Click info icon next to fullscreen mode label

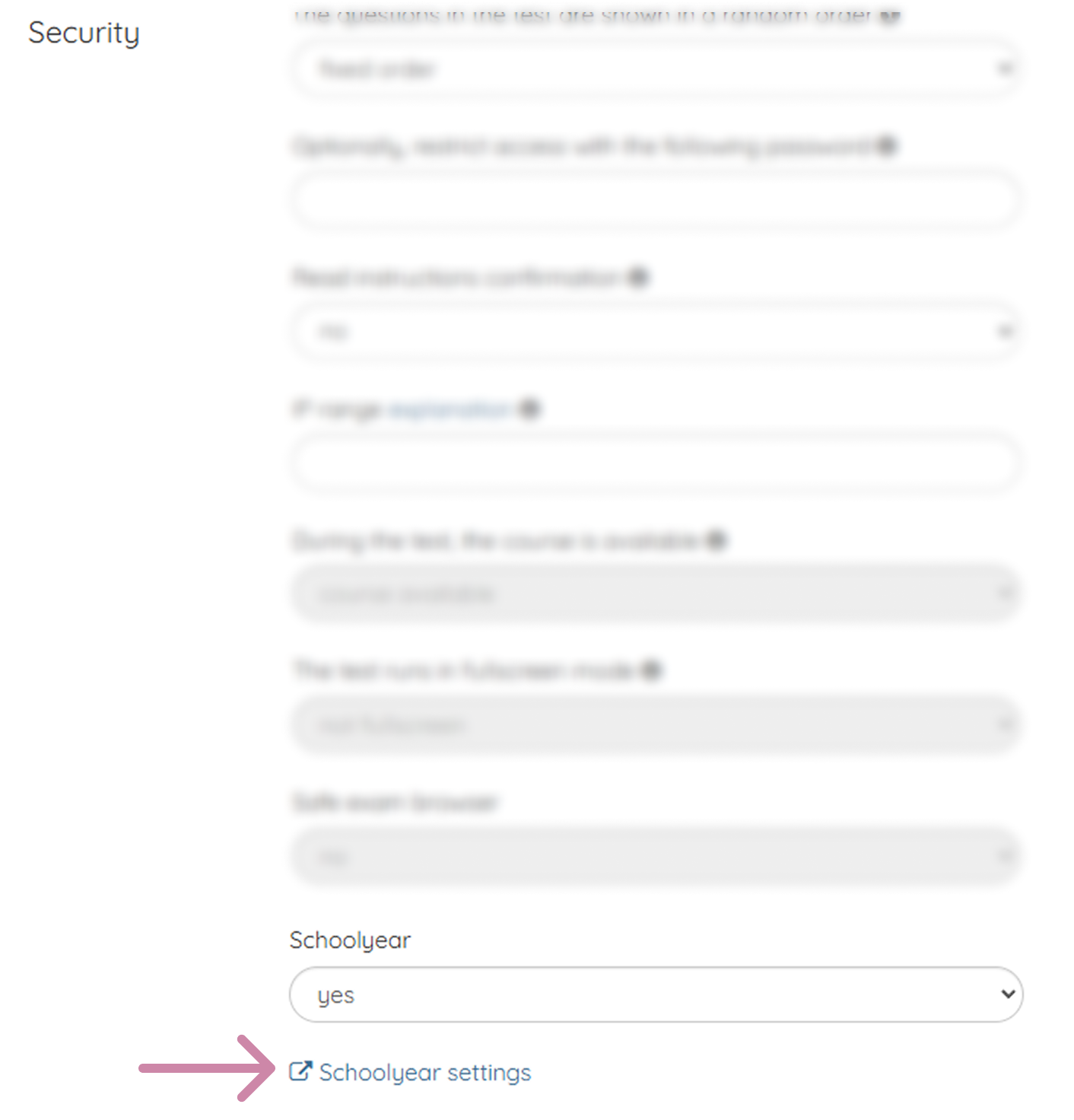tap(652, 670)
